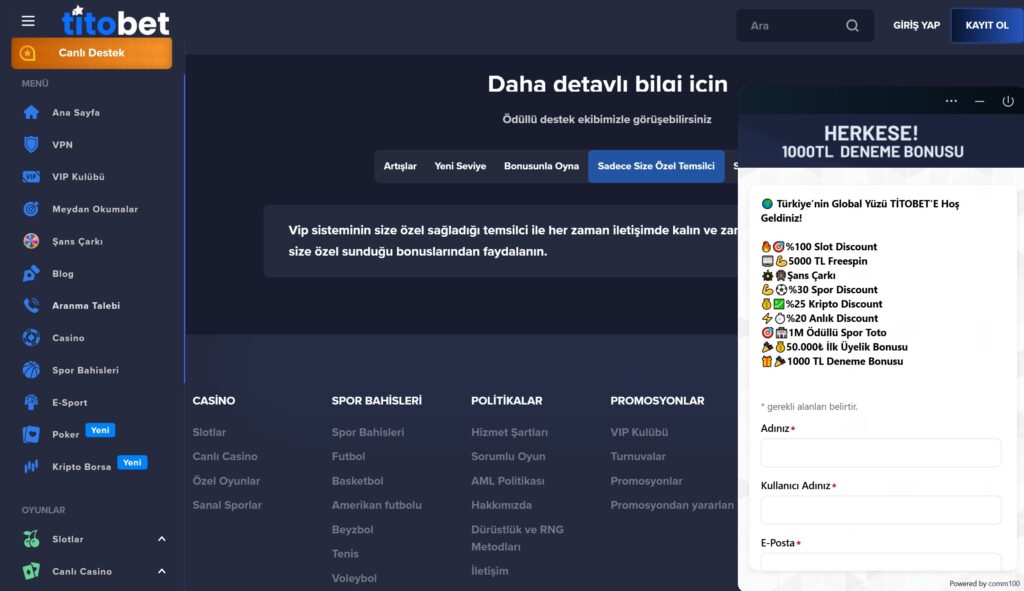Open the İletişim footer link

pos(489,571)
